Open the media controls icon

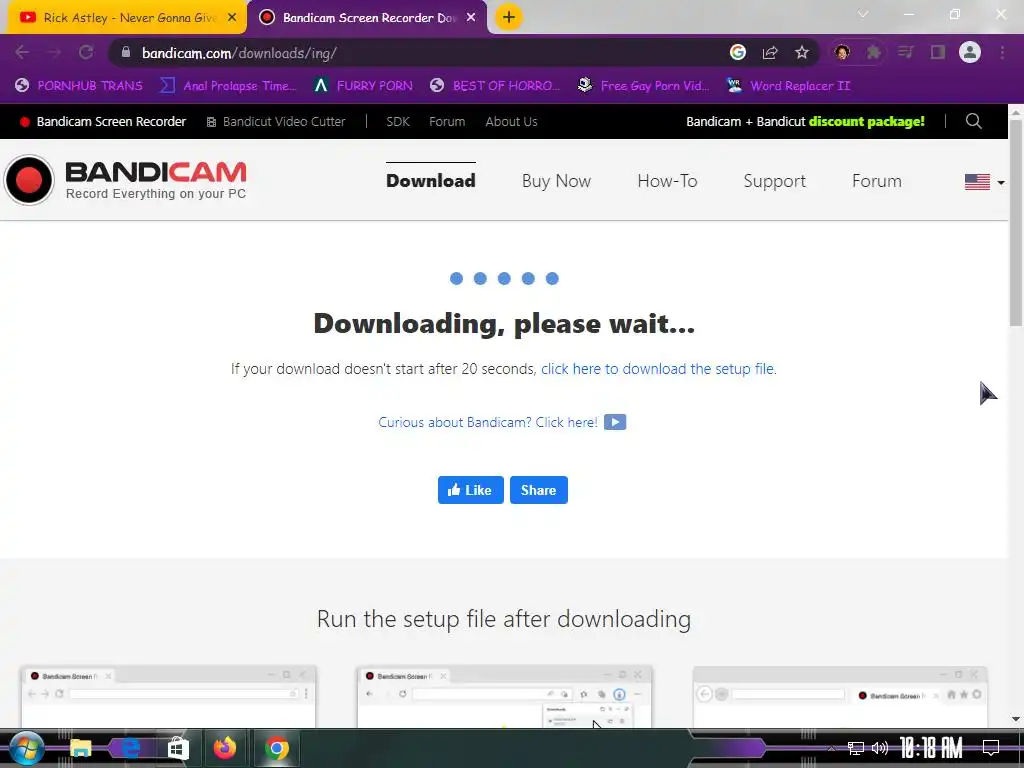pos(906,52)
